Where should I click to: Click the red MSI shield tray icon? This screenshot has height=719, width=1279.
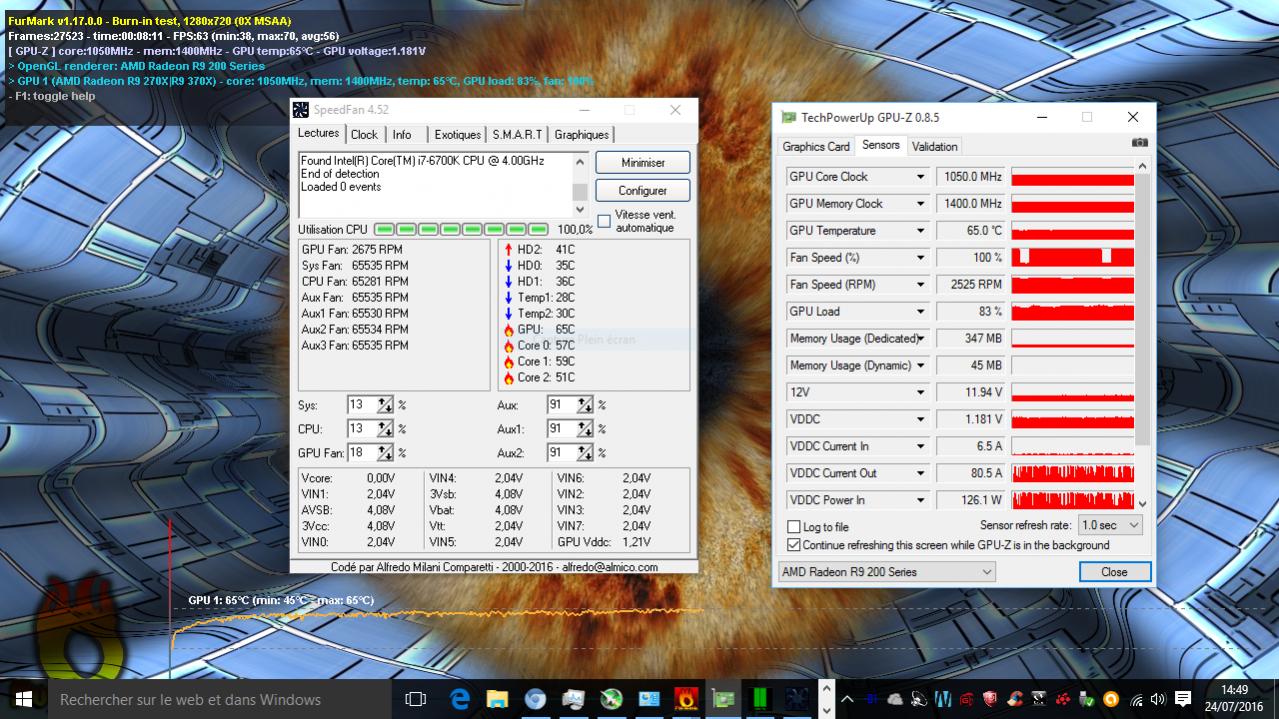click(x=991, y=699)
